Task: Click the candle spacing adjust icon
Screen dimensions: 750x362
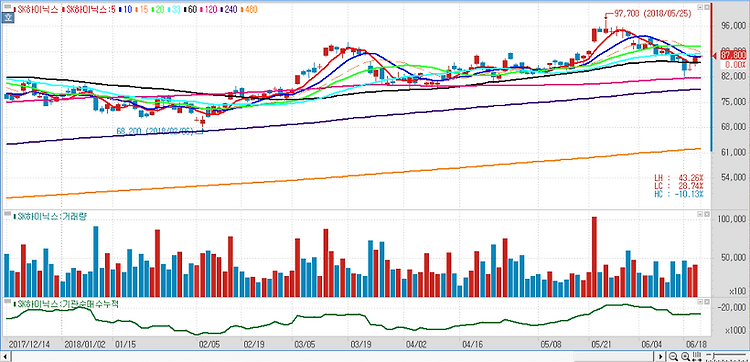Action: (697, 356)
